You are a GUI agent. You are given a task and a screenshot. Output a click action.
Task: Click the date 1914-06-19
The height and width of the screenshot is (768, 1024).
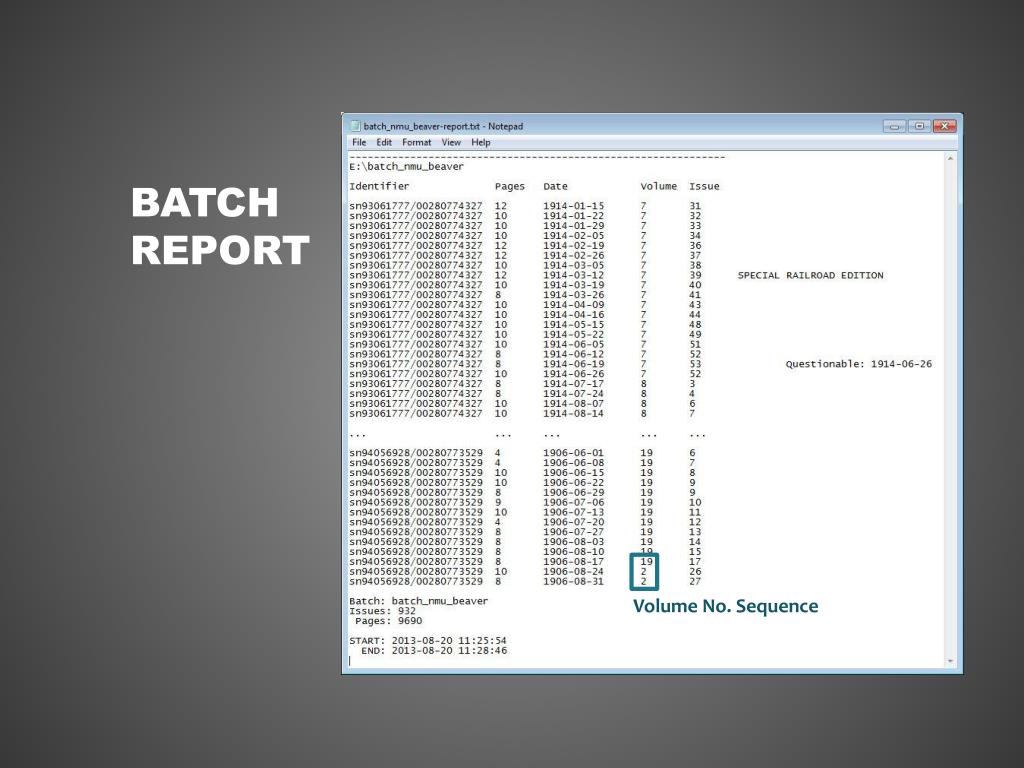574,364
